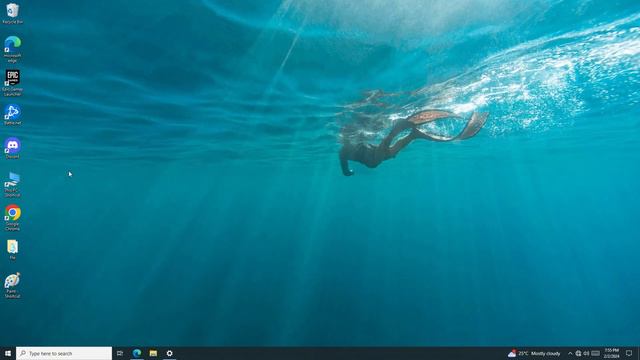Viewport: 640px width, 360px height.
Task: Open the volume speaker tray icon
Action: pos(587,353)
